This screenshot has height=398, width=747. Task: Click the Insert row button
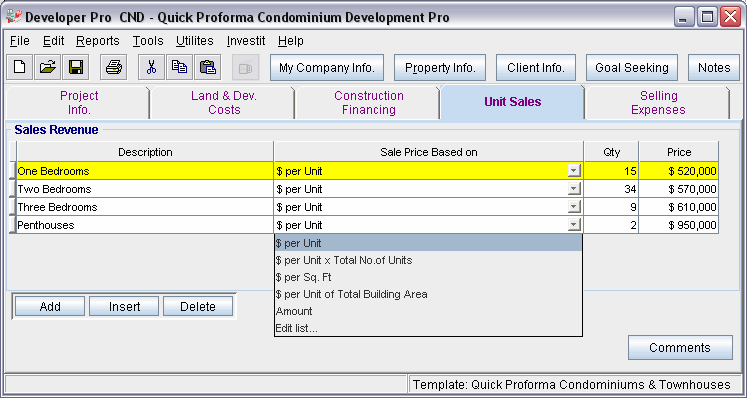click(124, 306)
